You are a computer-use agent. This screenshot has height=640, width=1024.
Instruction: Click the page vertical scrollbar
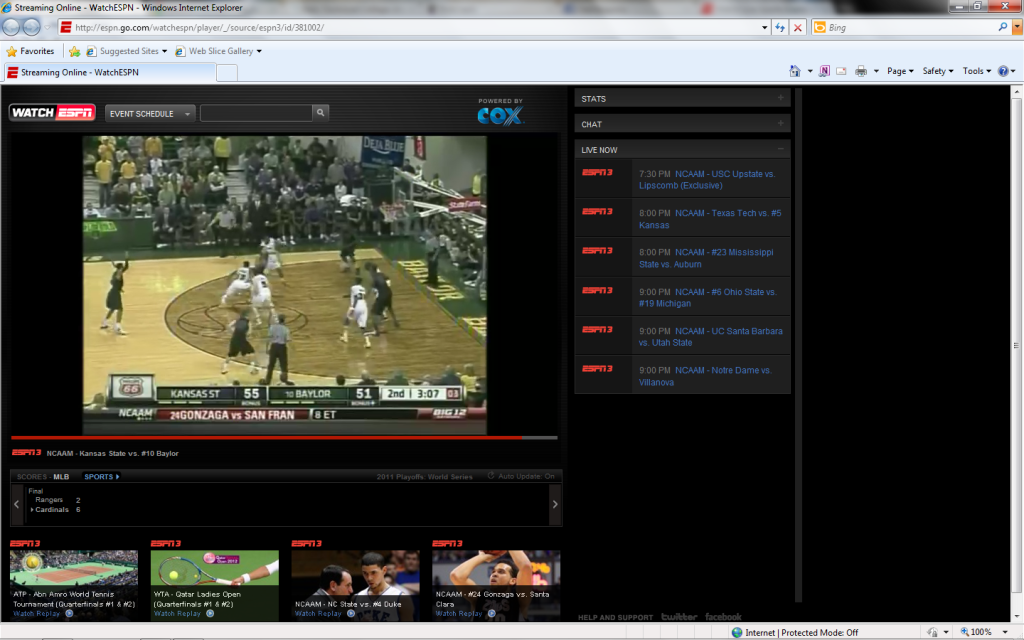1016,346
